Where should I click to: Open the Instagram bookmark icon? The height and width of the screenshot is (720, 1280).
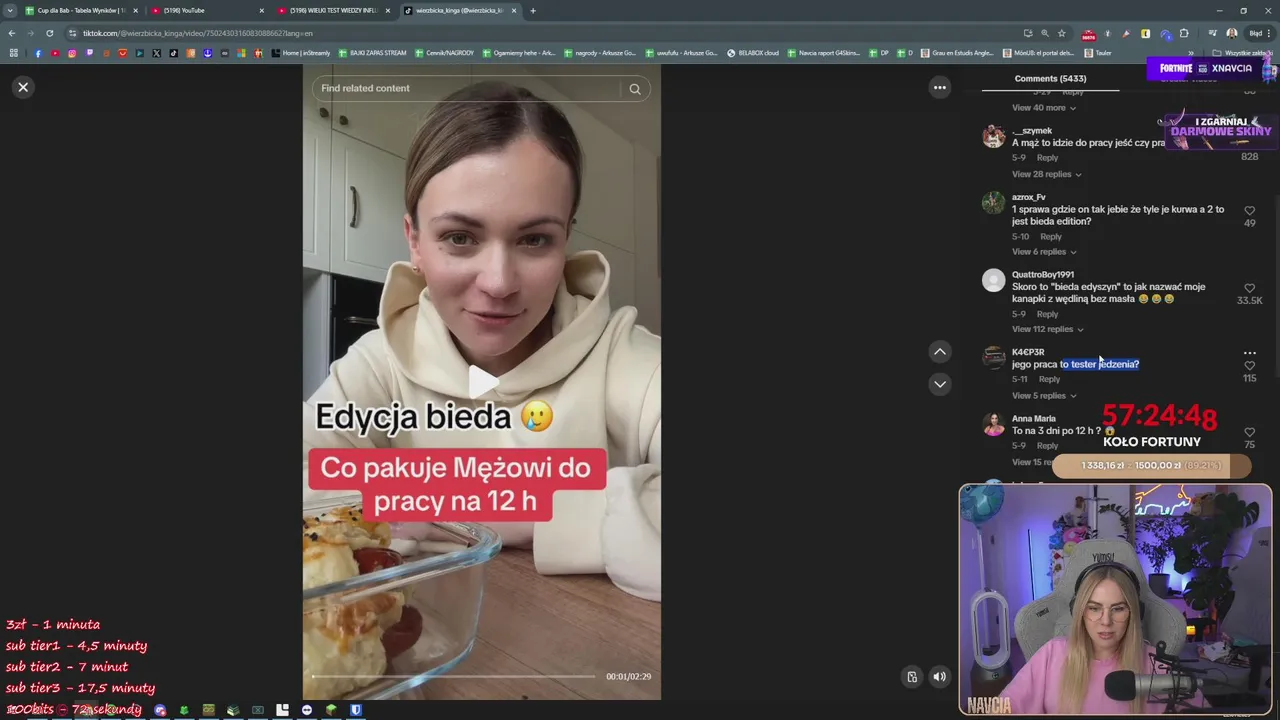tap(72, 53)
